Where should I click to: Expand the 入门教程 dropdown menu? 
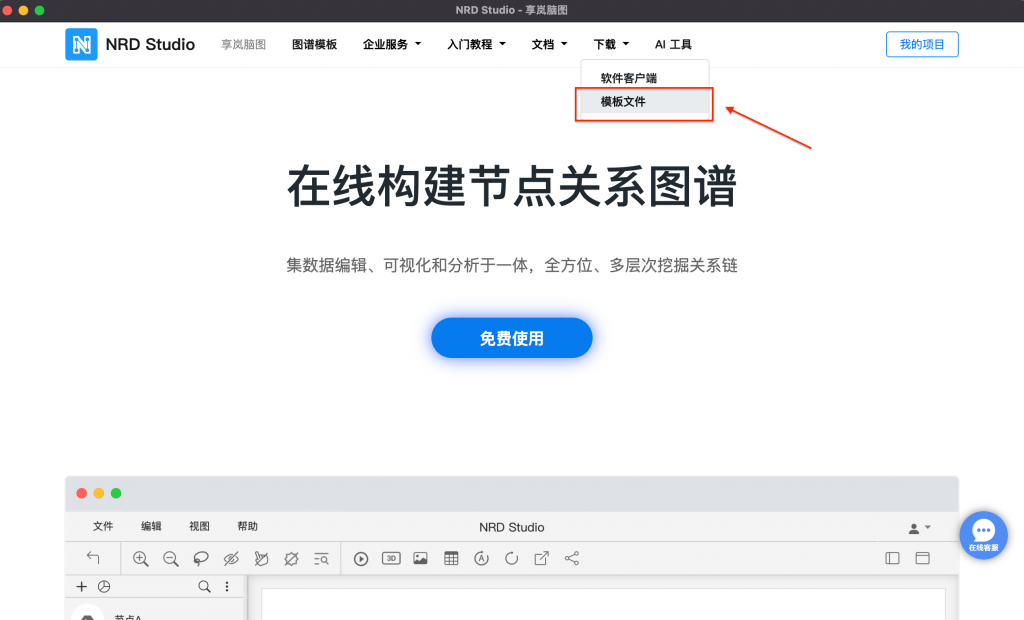[476, 44]
